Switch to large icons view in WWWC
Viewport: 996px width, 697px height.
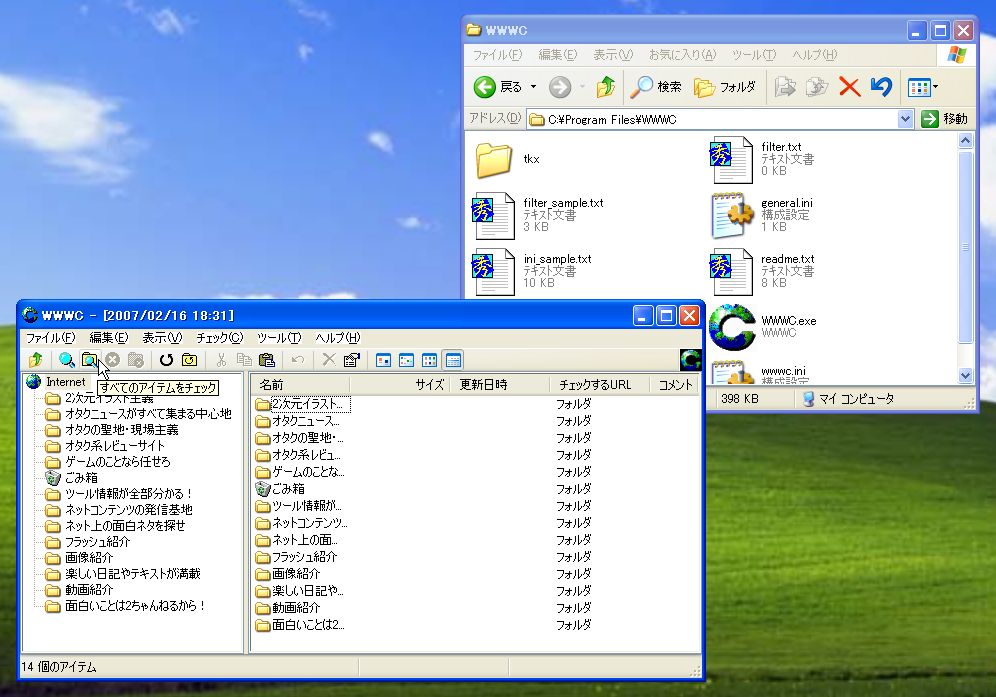pos(383,360)
